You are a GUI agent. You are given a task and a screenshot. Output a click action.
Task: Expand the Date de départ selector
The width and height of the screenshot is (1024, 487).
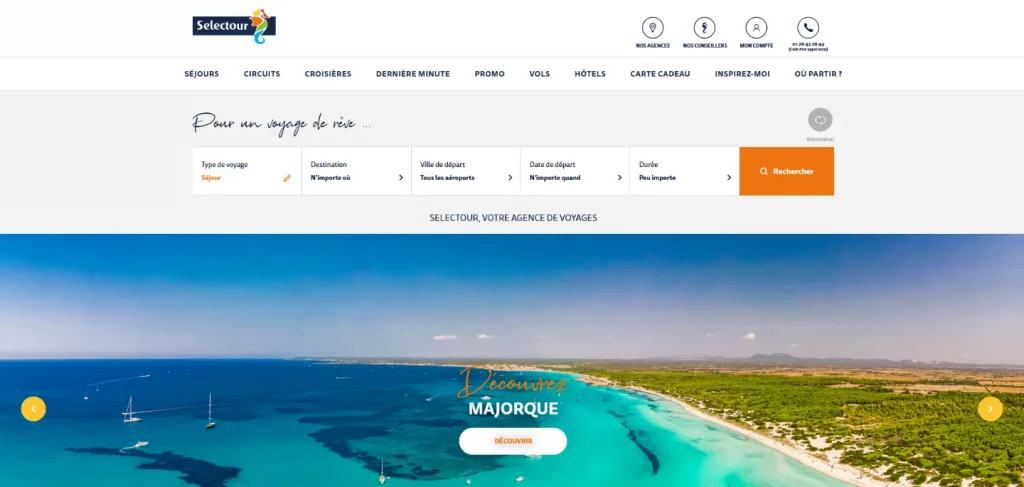click(575, 171)
